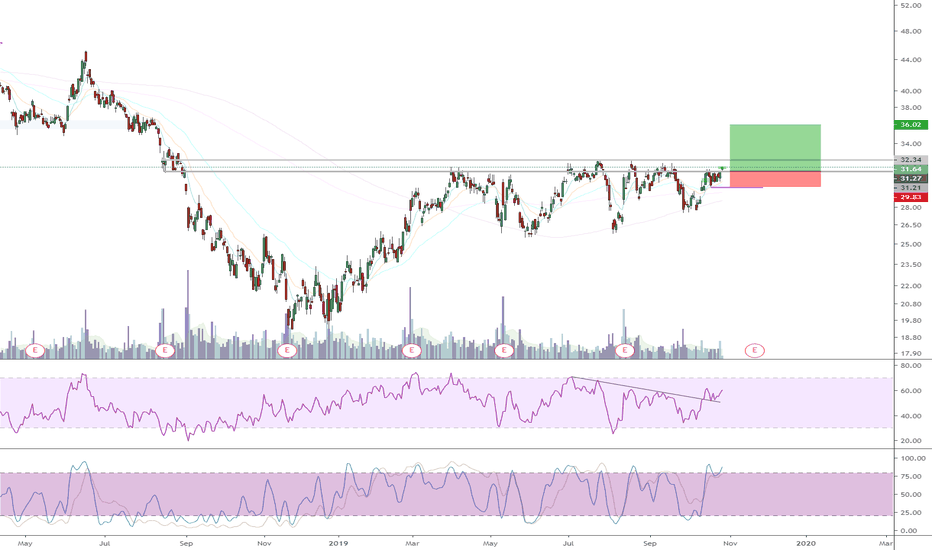Screen dimensions: 932x550
Task: Click the earnings E marker between Jul and Sep 2018
Action: click(x=165, y=350)
